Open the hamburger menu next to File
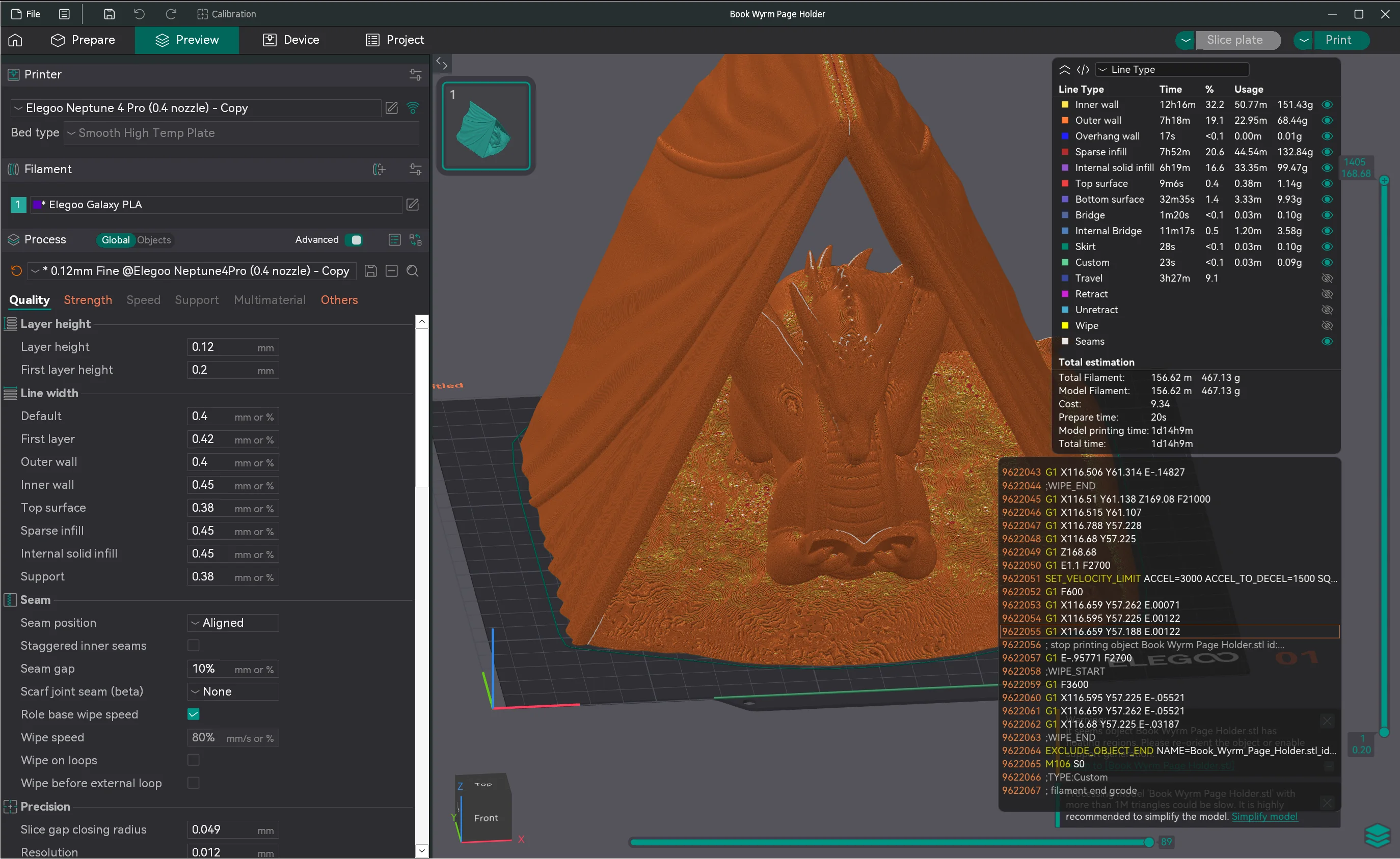The image size is (1400, 859). [64, 14]
